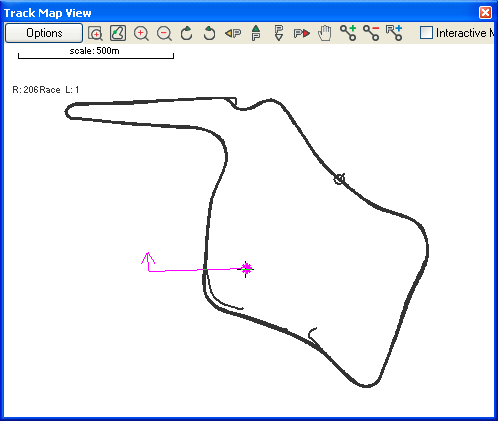Select the zoom-to-track fit icon
498x421 pixels.
(118, 33)
